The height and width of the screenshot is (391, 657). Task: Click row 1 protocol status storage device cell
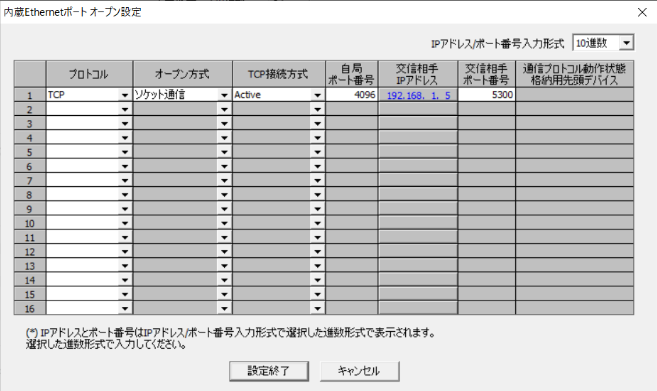tap(574, 95)
